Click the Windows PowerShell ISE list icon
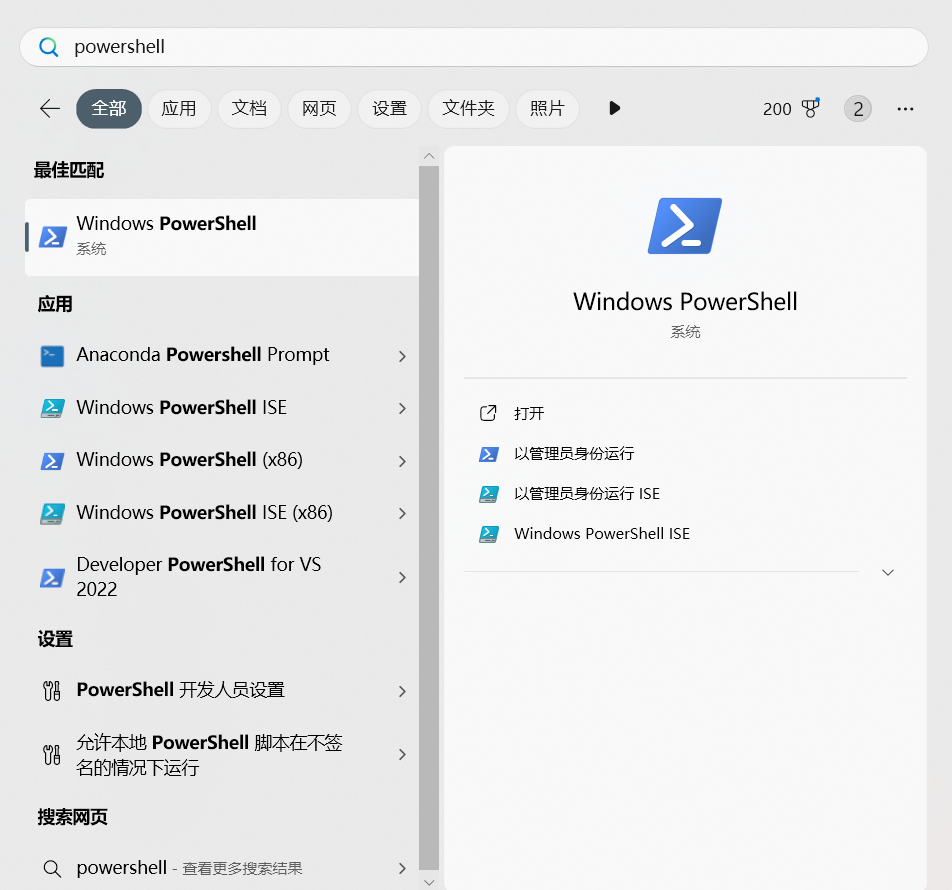Screen dimensions: 952x890 point(52,408)
